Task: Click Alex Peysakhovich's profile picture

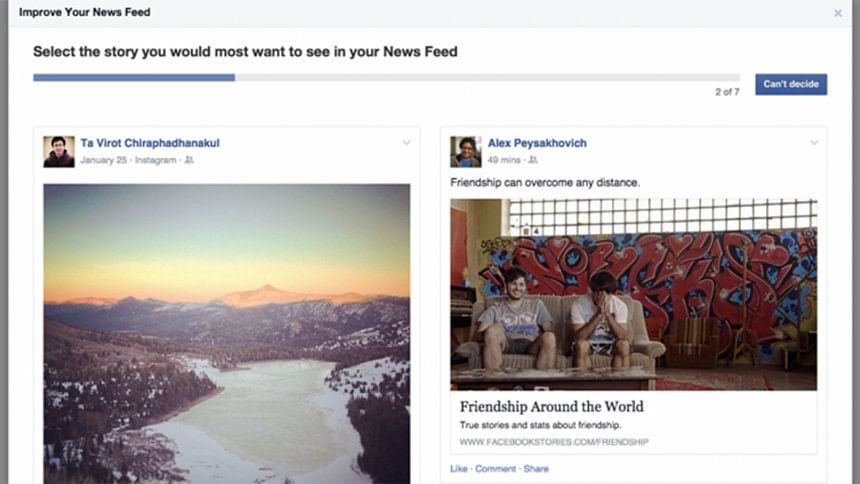Action: click(x=466, y=151)
